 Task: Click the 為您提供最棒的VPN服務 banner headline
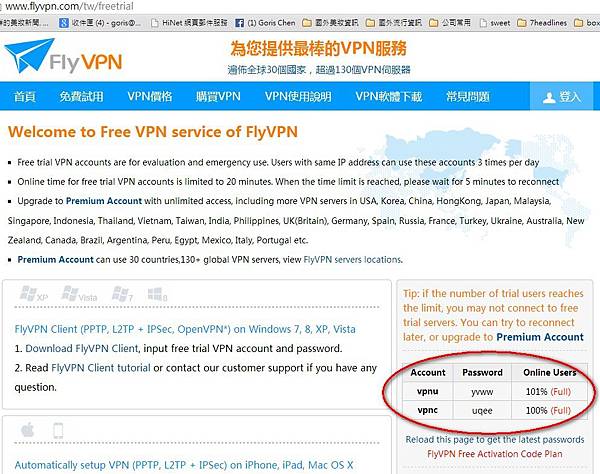coord(318,49)
